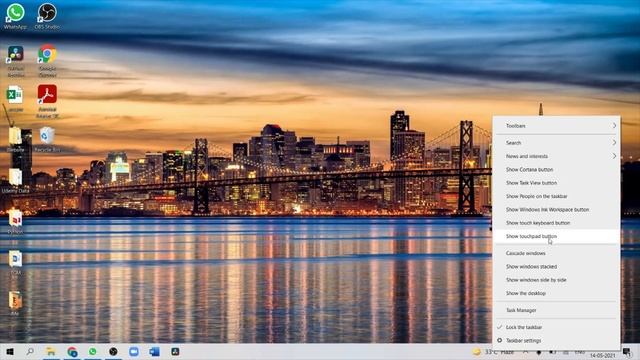Image resolution: width=640 pixels, height=360 pixels.
Task: Select the Word document desktop icon
Action: [x=15, y=262]
